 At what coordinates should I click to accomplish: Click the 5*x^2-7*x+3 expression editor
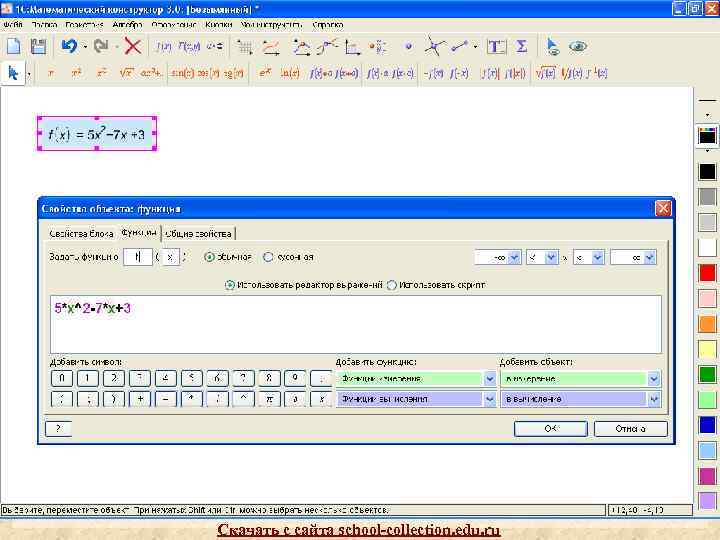coord(356,324)
